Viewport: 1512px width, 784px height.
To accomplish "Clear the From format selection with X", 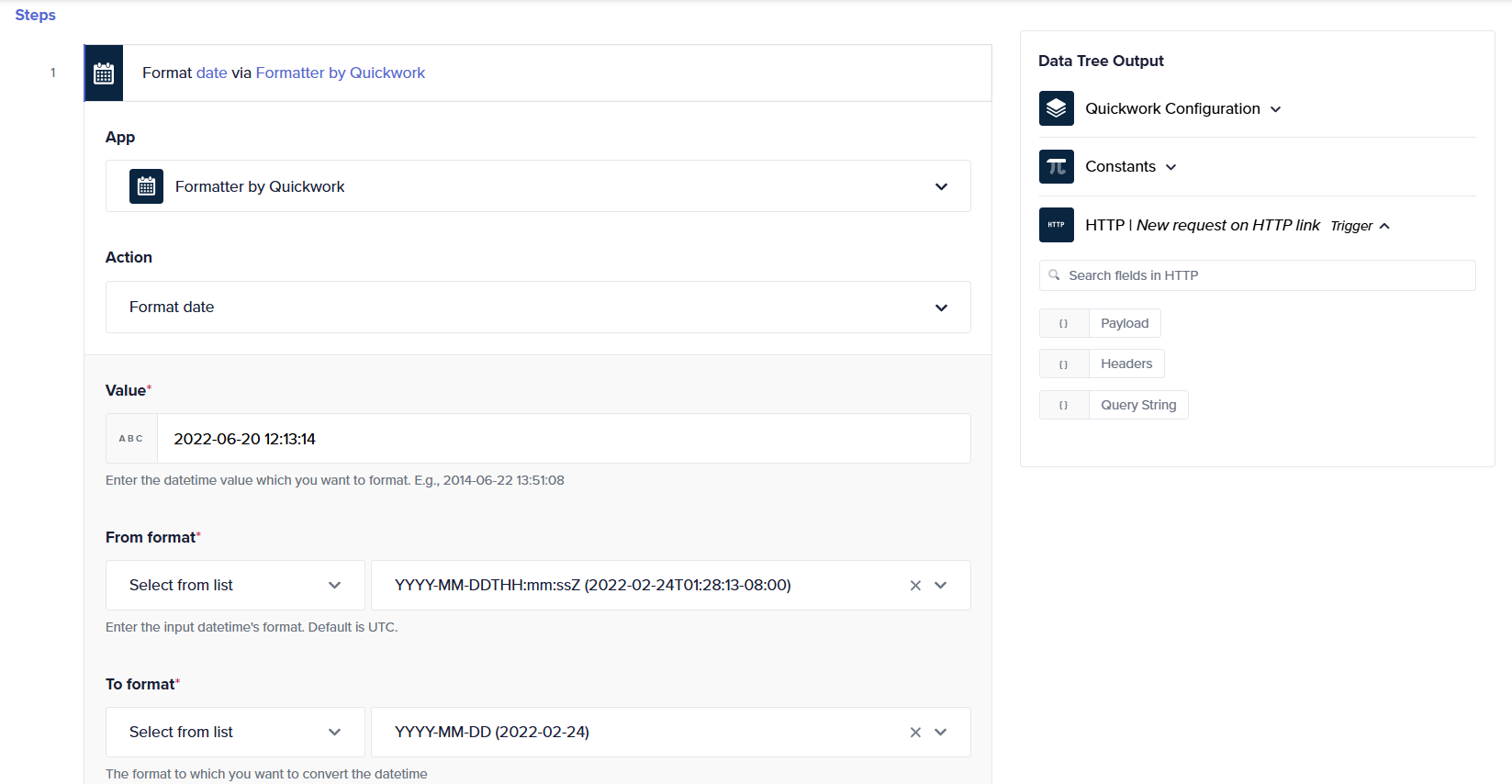I will 915,586.
